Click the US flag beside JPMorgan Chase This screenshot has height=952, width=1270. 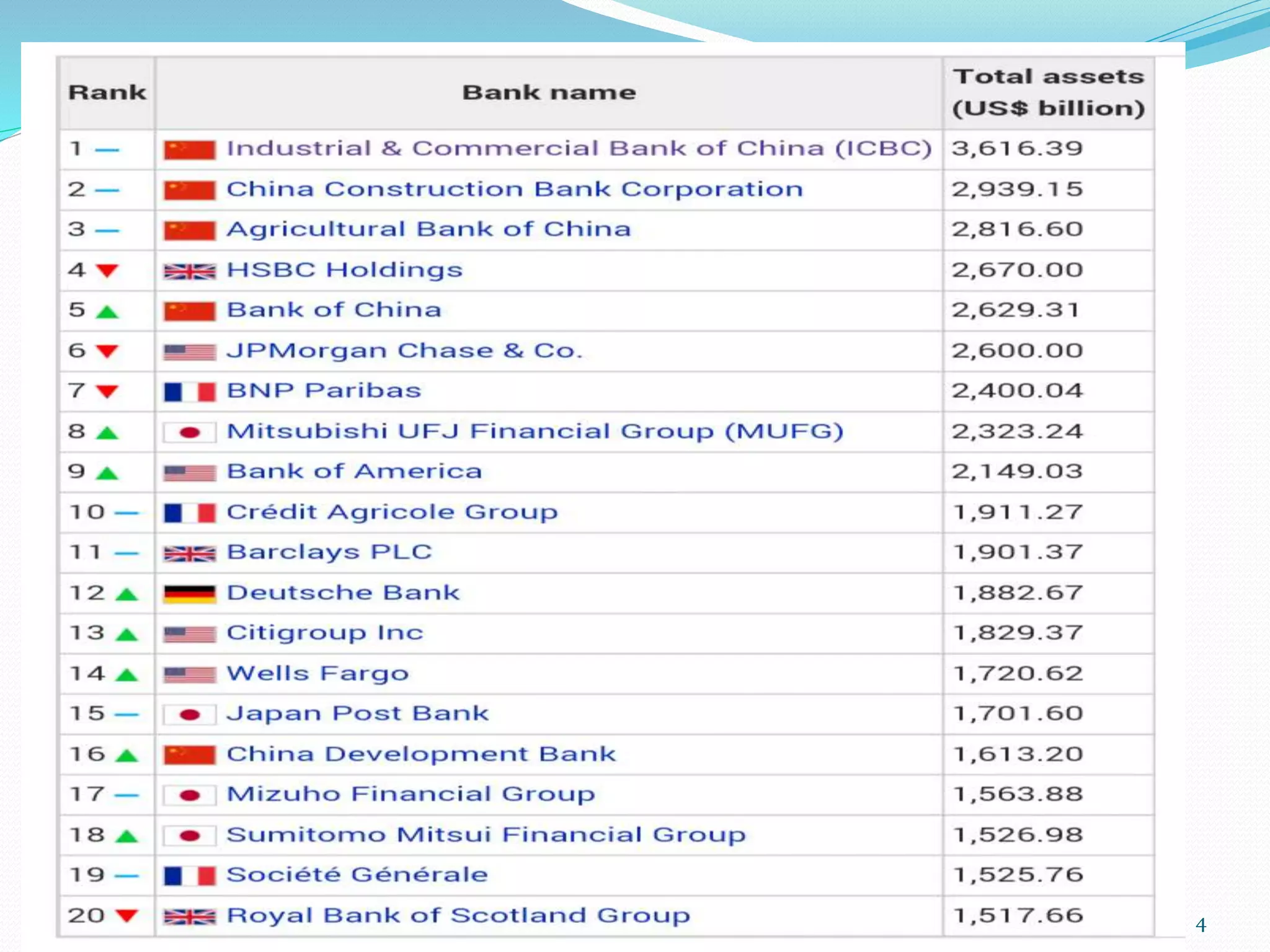[x=190, y=352]
